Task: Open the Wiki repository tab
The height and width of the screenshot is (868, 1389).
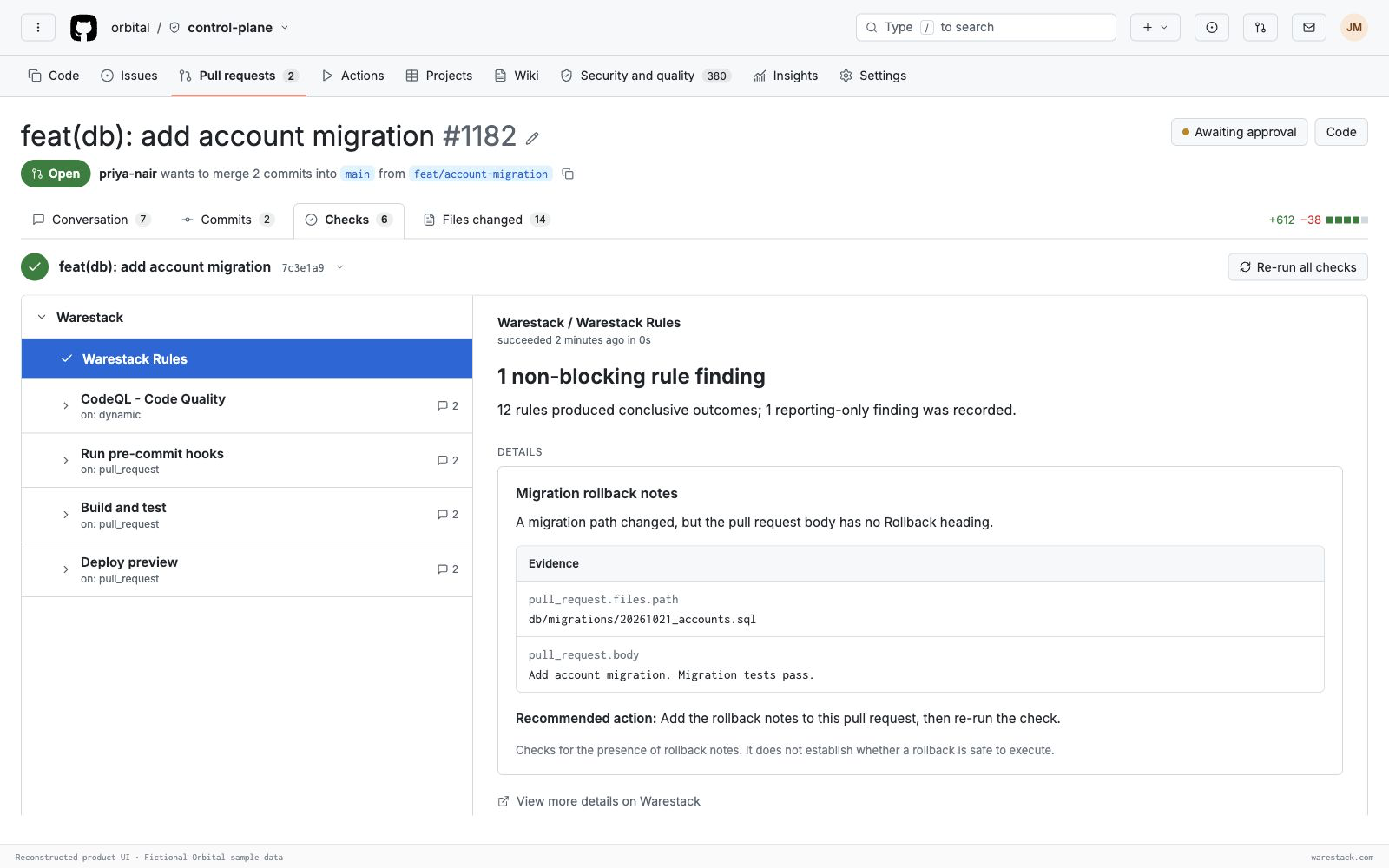Action: tap(517, 76)
